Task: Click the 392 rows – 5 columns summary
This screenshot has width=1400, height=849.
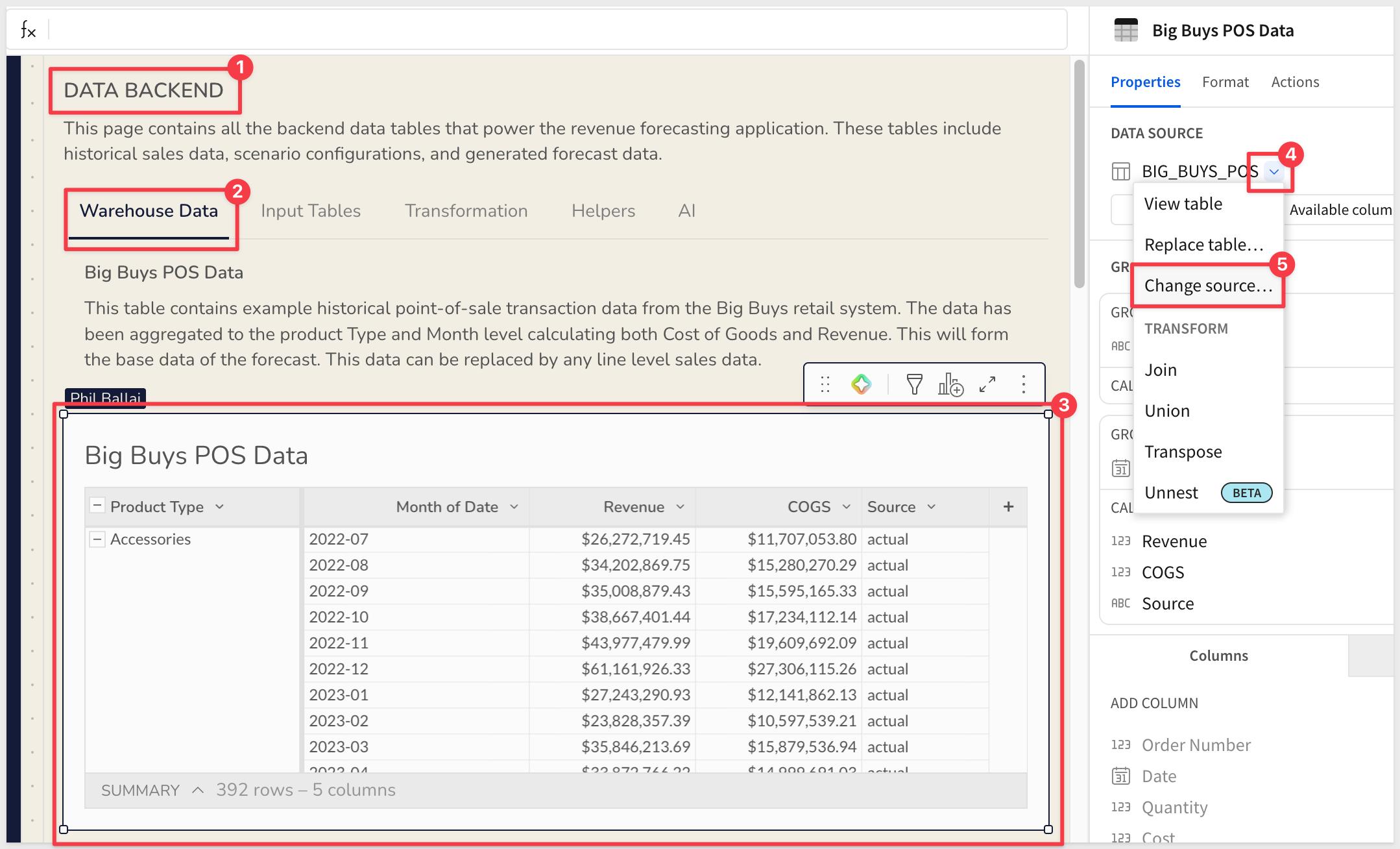Action: [306, 790]
